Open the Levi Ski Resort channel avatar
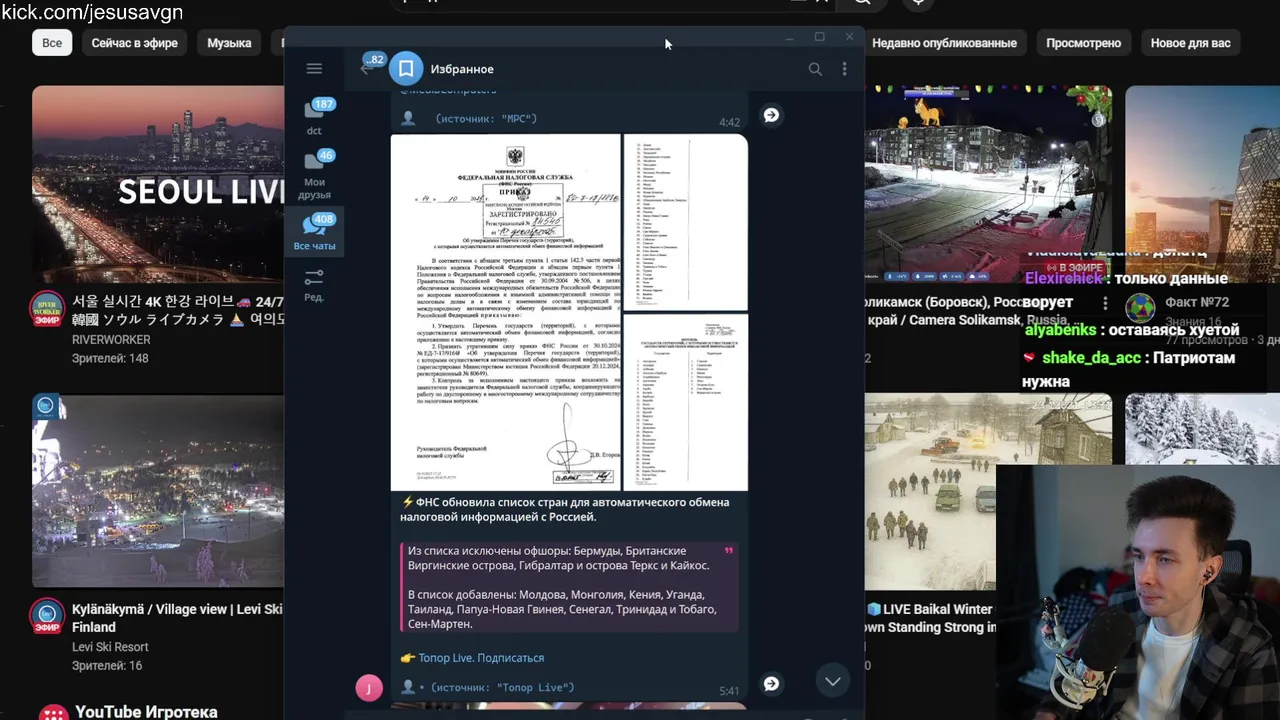 (46, 615)
